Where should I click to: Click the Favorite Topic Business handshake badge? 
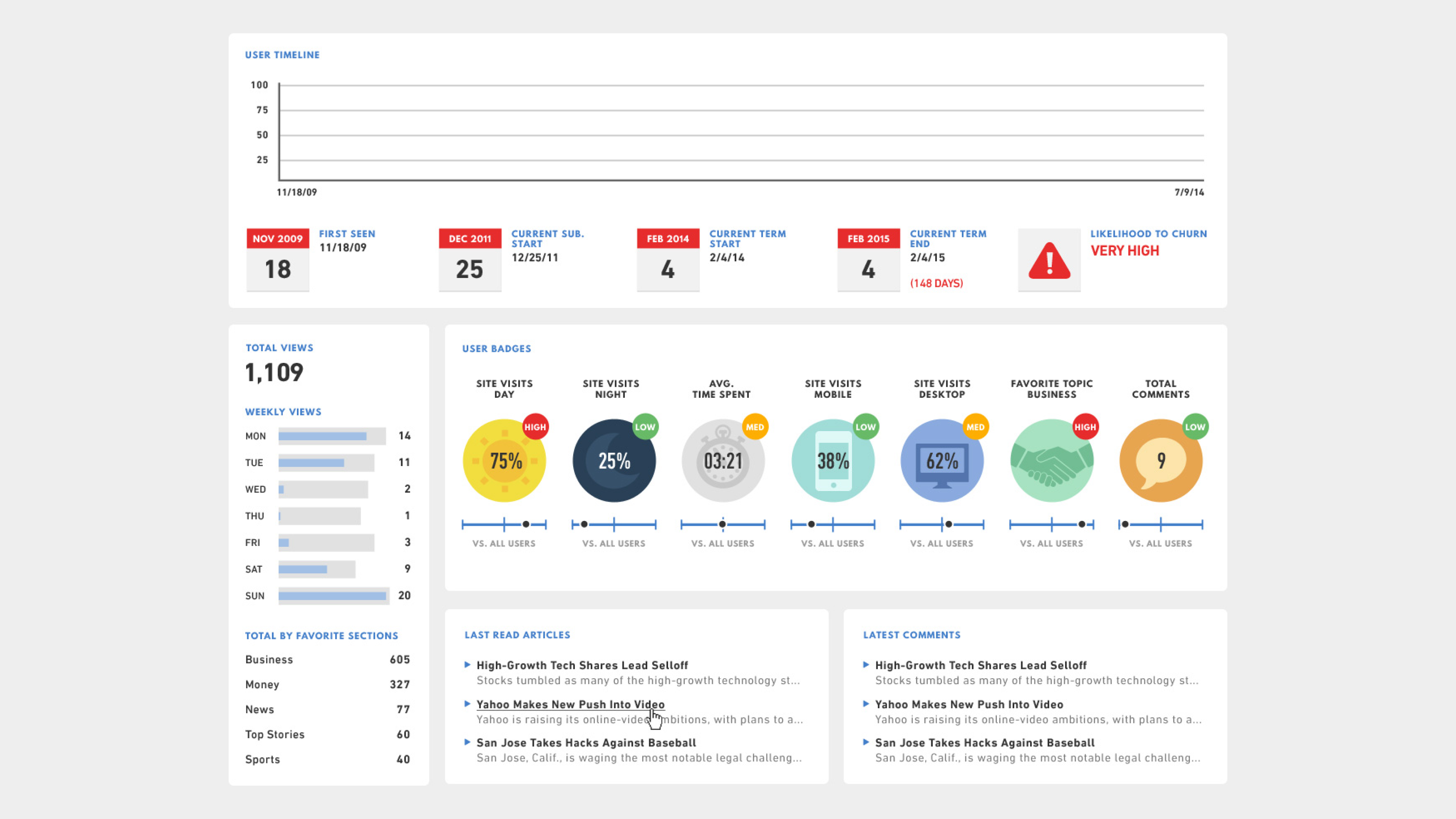[1051, 461]
